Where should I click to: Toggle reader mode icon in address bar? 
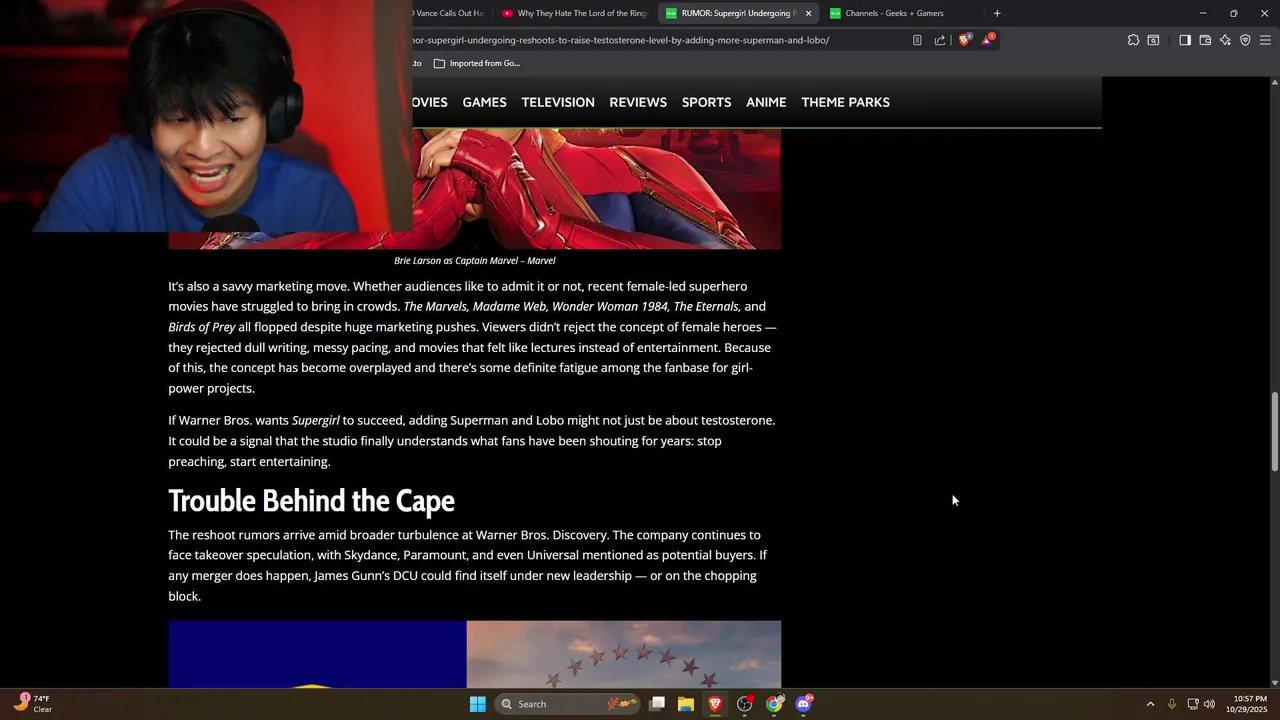pos(917,40)
